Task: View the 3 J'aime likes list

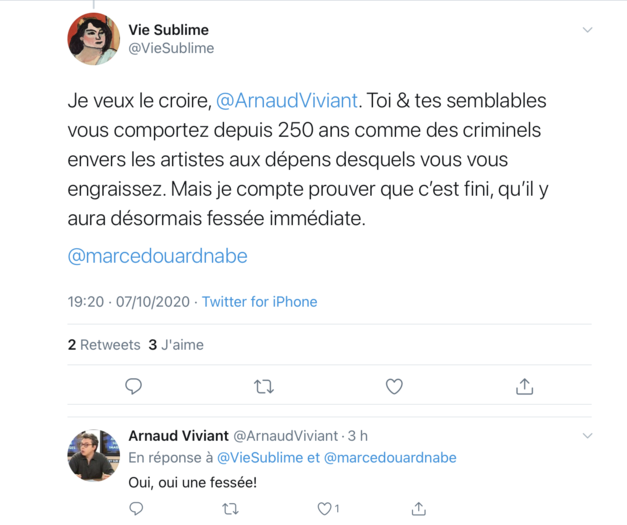Action: point(176,344)
